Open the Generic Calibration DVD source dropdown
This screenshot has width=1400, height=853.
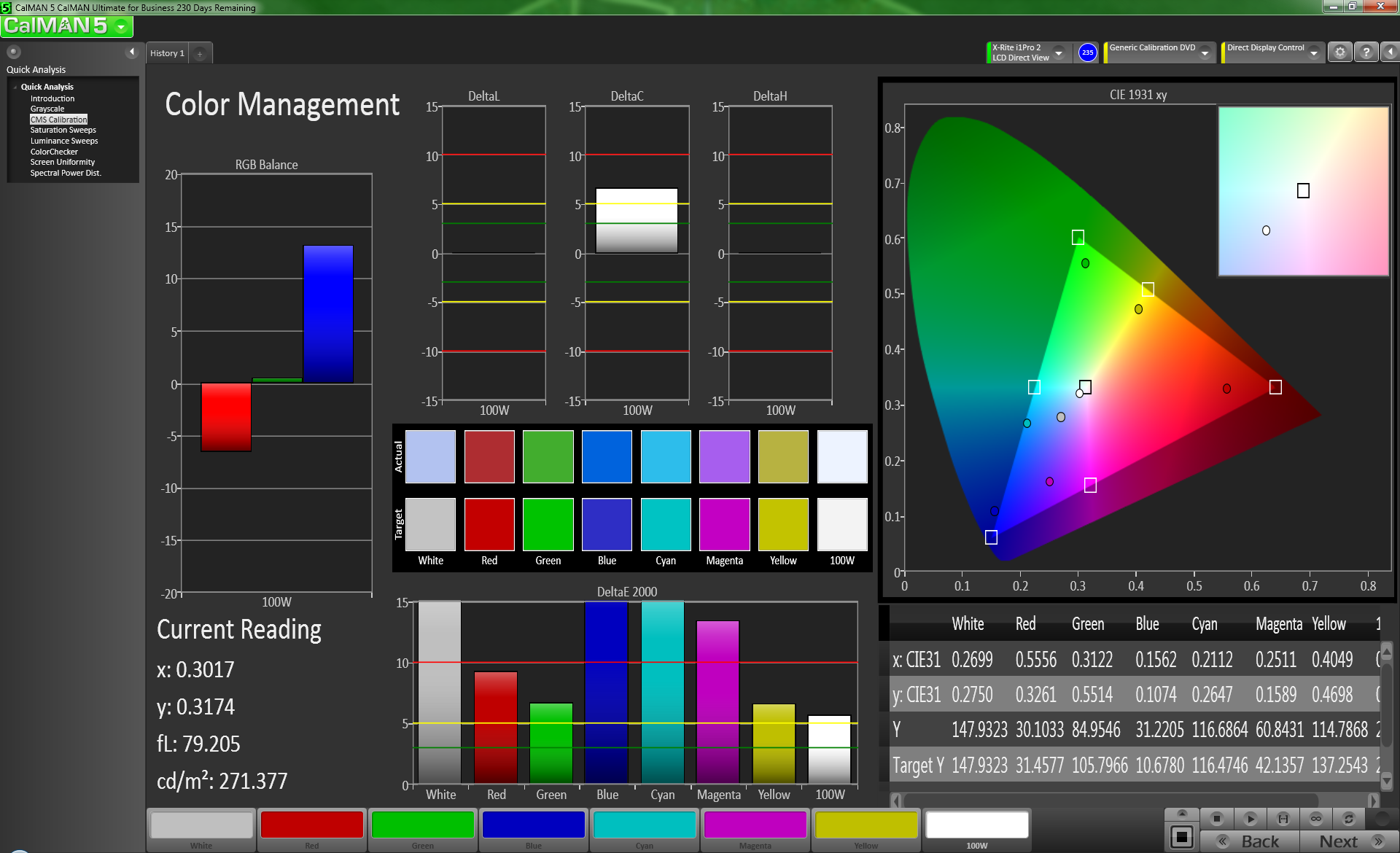tap(1205, 52)
